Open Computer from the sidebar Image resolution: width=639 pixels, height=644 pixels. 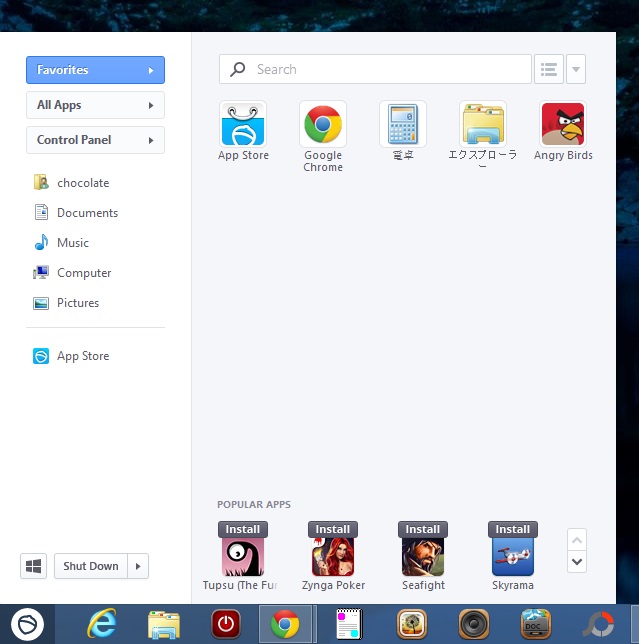coord(72,272)
